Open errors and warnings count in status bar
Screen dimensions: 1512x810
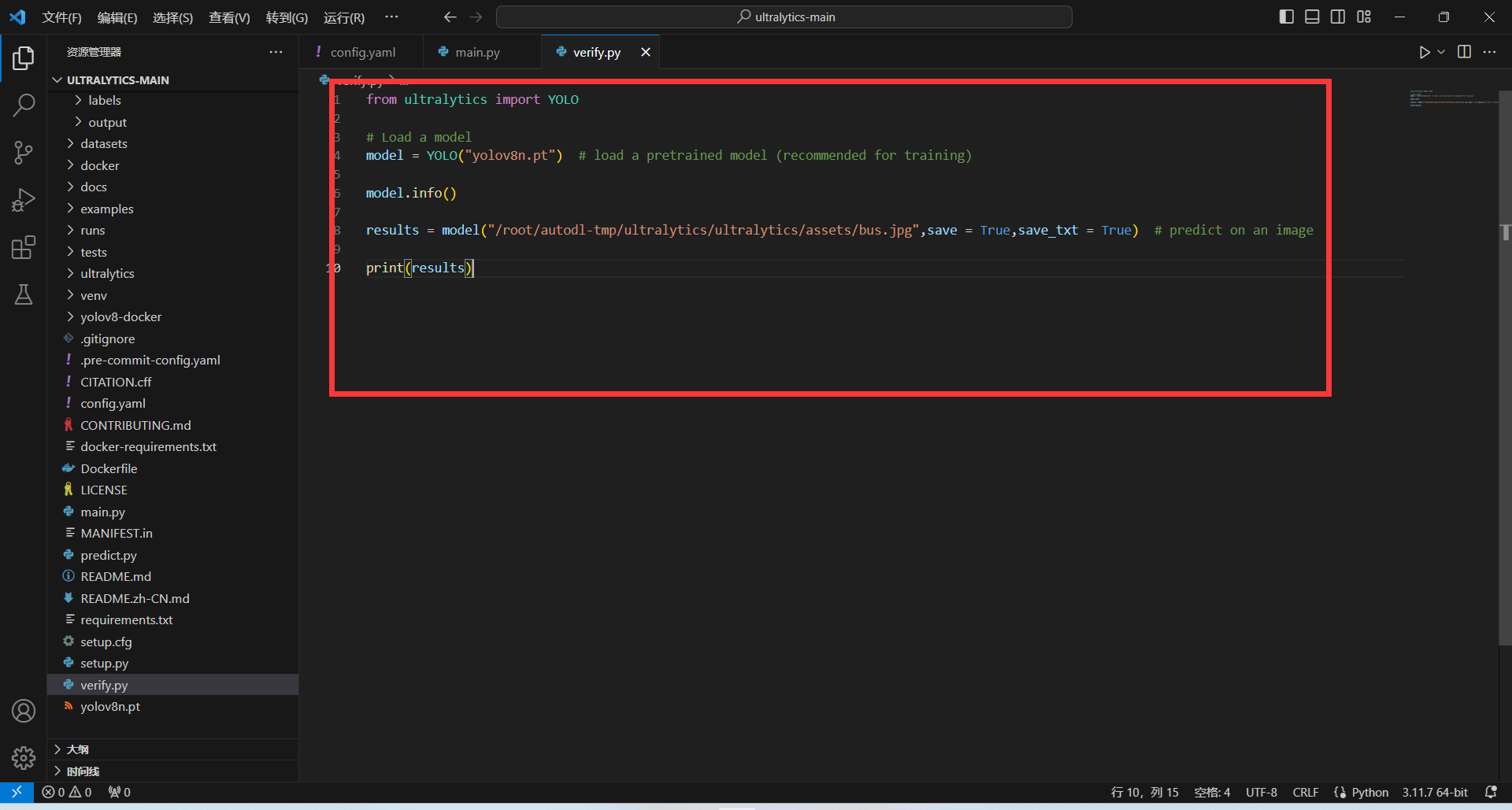tap(67, 792)
